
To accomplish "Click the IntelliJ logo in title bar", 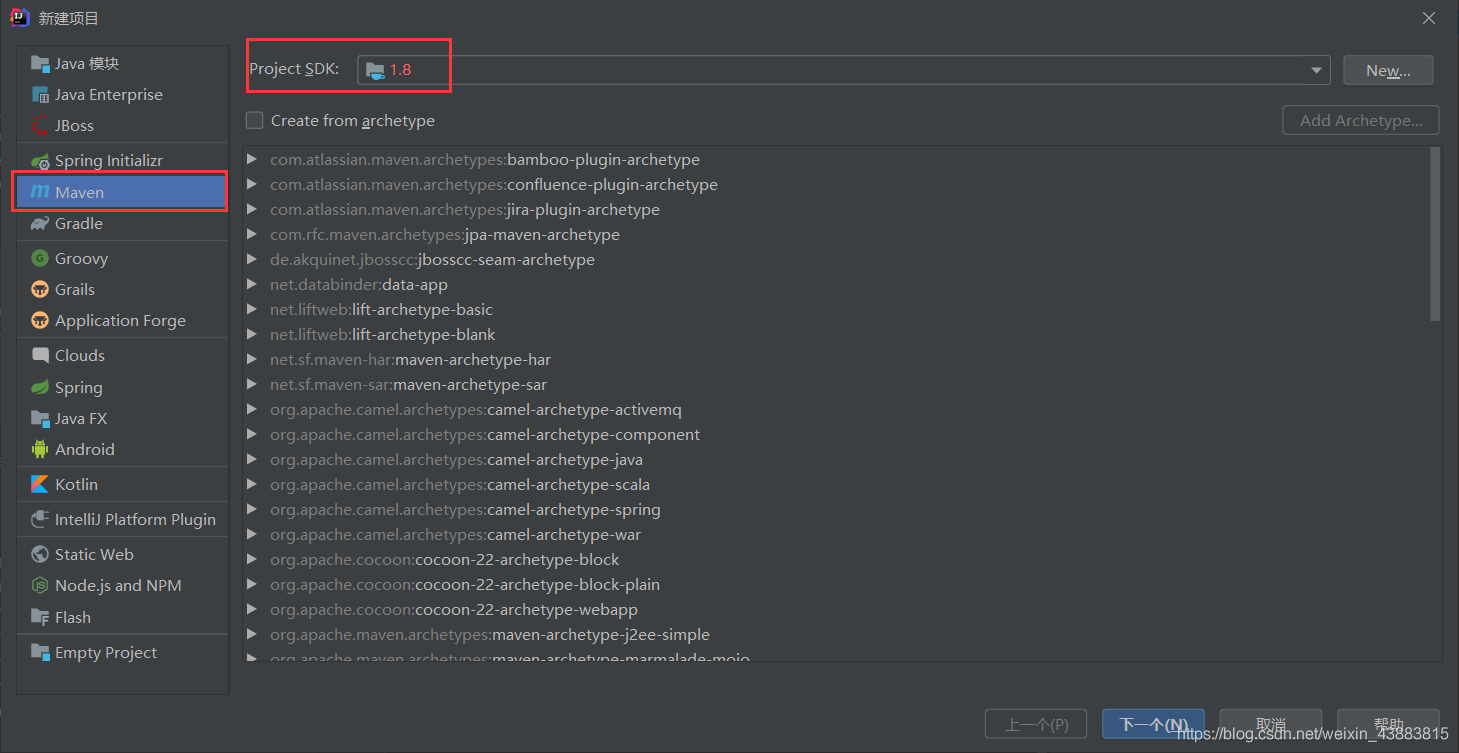I will (x=19, y=18).
